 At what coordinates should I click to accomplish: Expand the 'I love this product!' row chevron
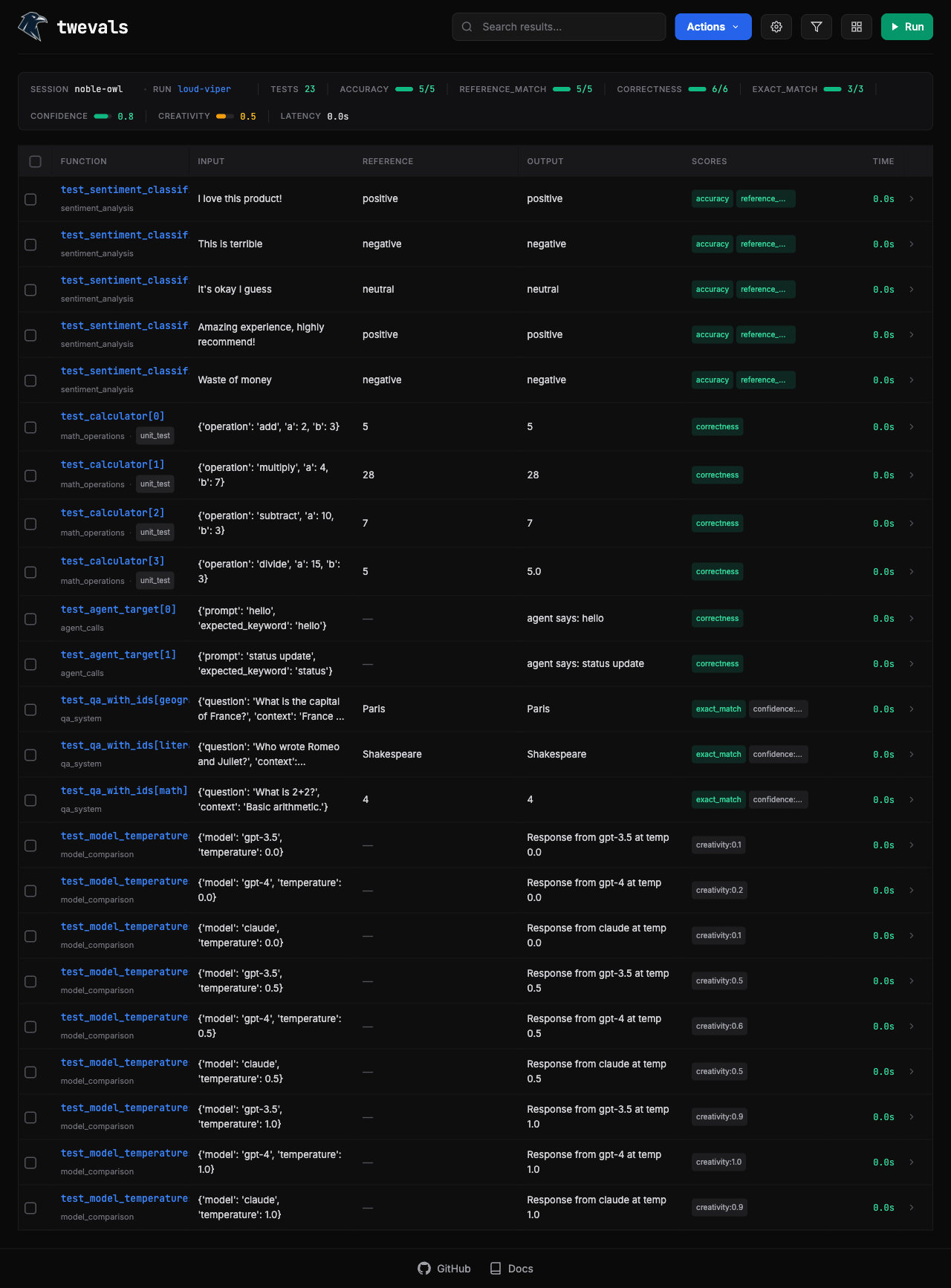tap(912, 199)
